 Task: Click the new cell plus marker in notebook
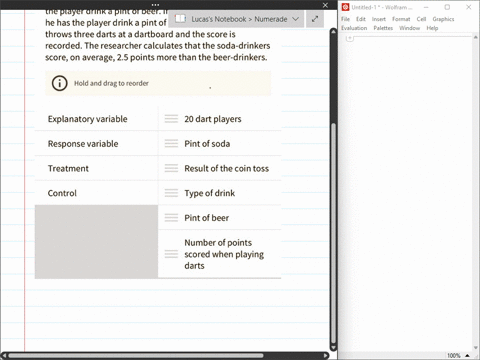(349, 38)
